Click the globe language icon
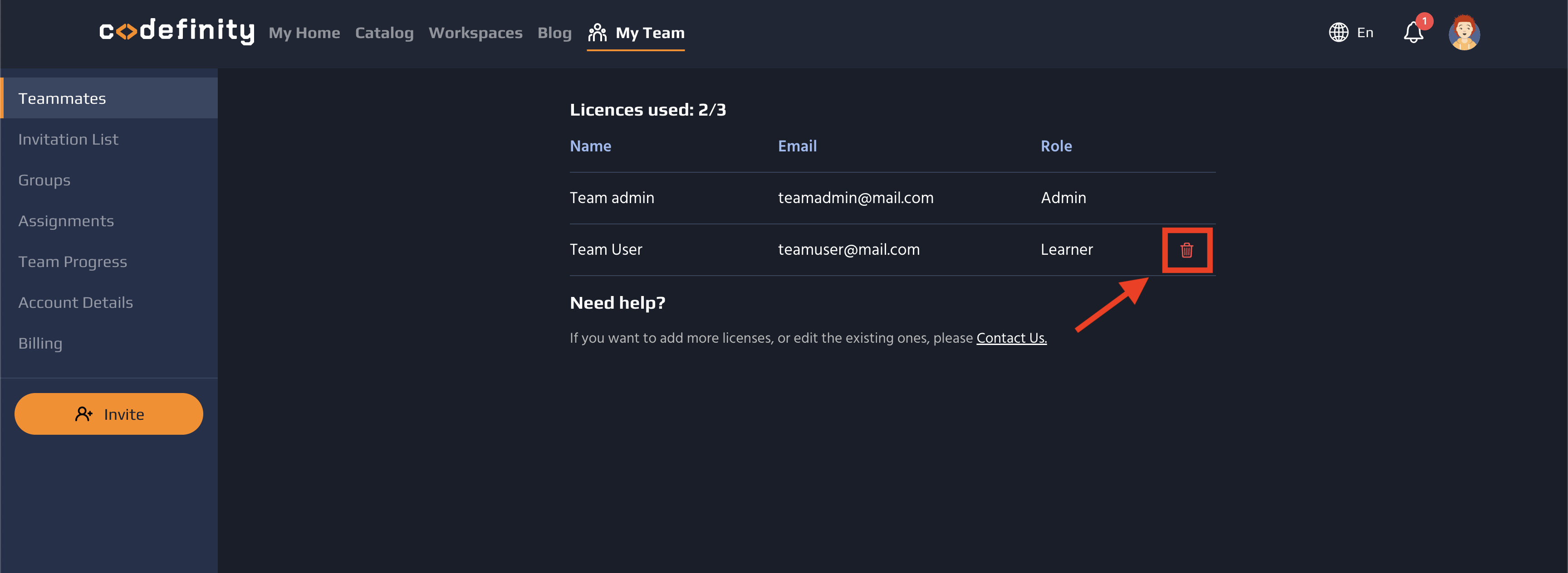The height and width of the screenshot is (573, 1568). pyautogui.click(x=1338, y=32)
